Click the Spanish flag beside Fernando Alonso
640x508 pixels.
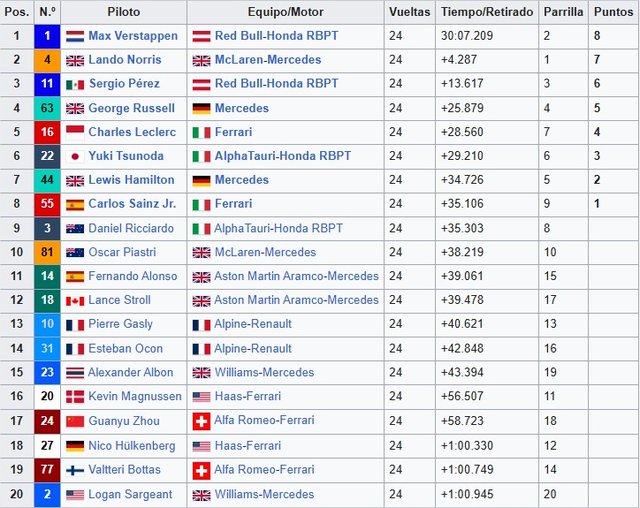click(75, 277)
